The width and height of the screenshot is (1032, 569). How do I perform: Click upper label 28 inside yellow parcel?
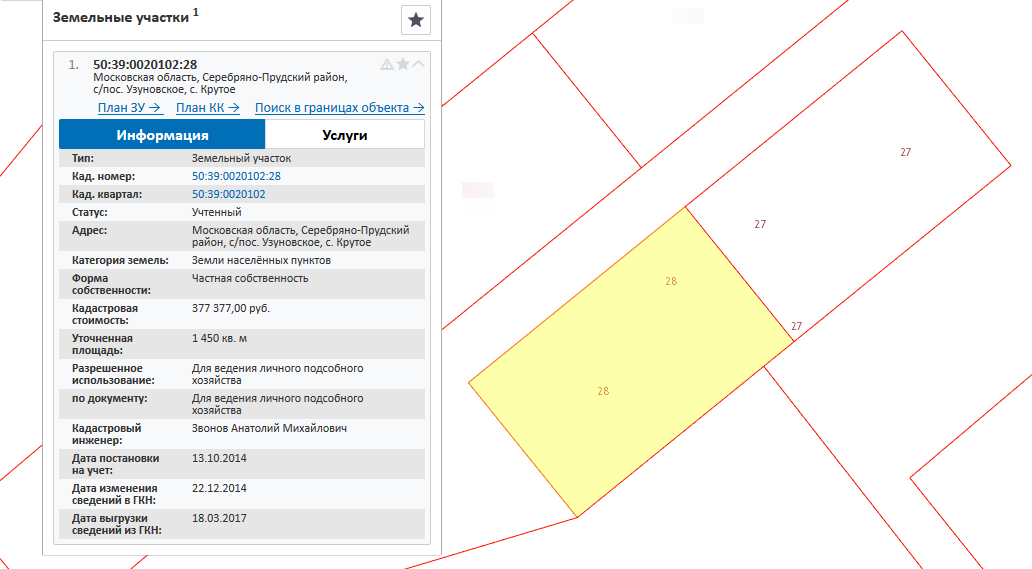click(671, 282)
